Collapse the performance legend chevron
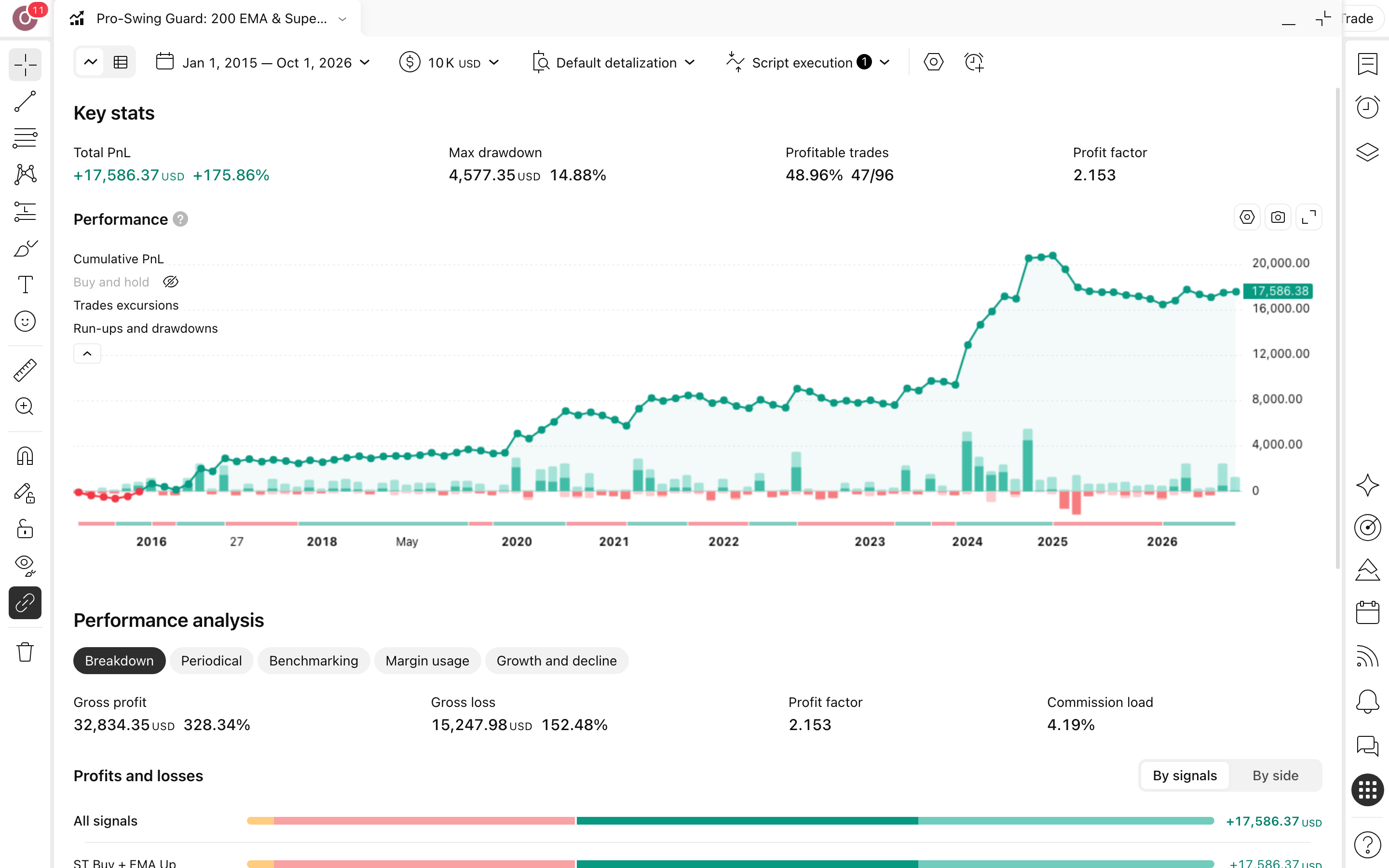Screen dimensions: 1389x868 point(87,353)
